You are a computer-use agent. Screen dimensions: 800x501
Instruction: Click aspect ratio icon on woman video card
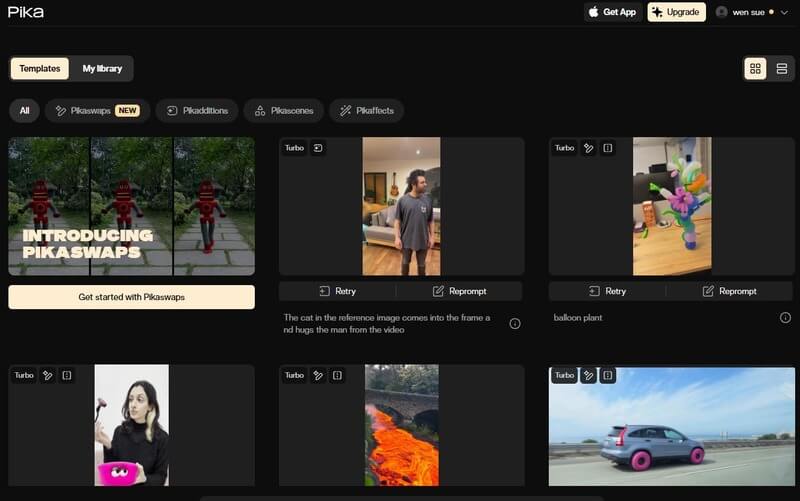tap(67, 375)
